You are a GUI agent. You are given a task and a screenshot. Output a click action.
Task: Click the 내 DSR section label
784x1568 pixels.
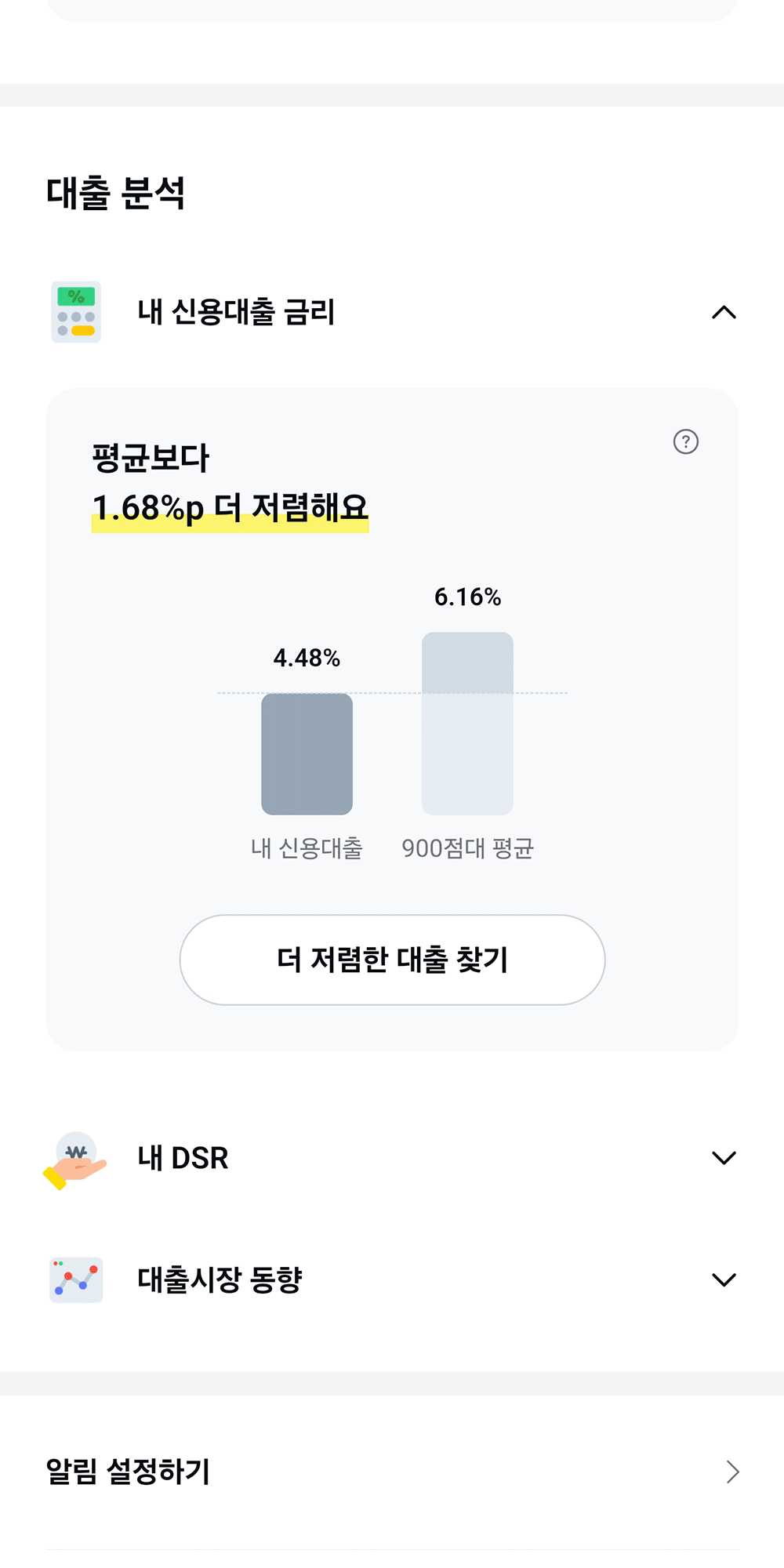183,1158
